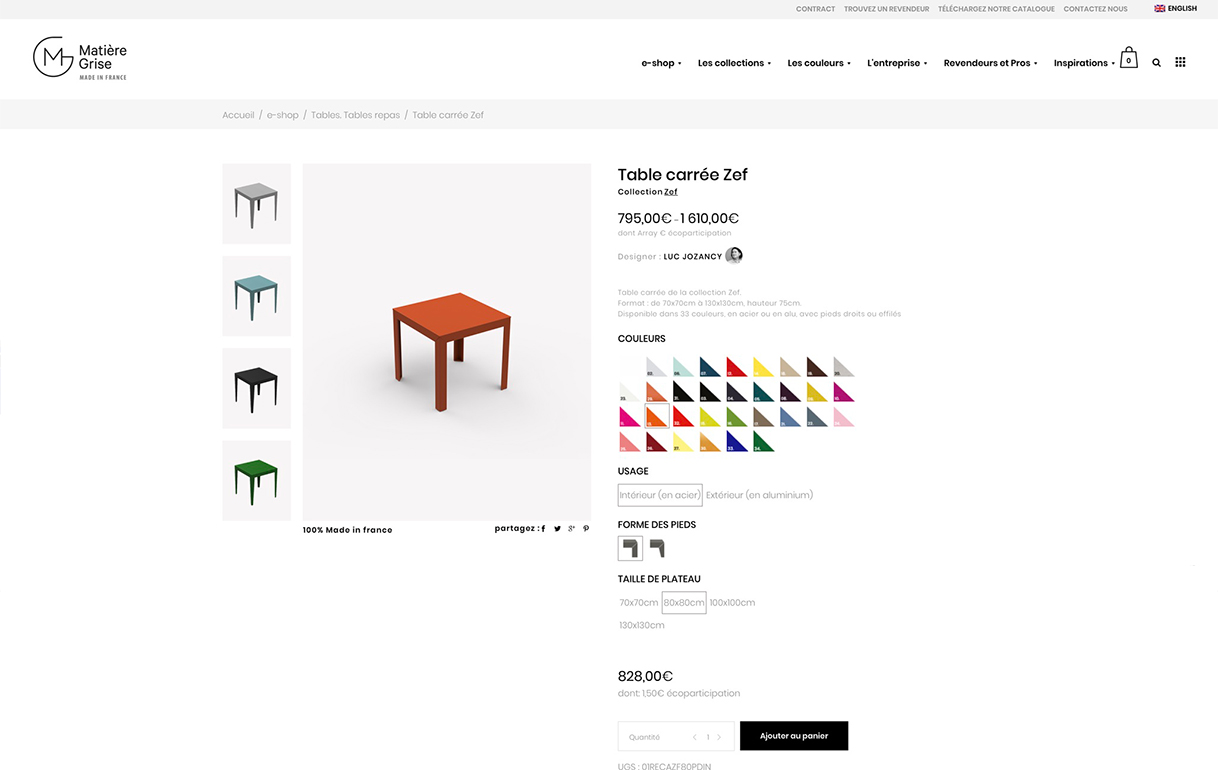
Task: Share the product on Pinterest
Action: [x=586, y=529]
